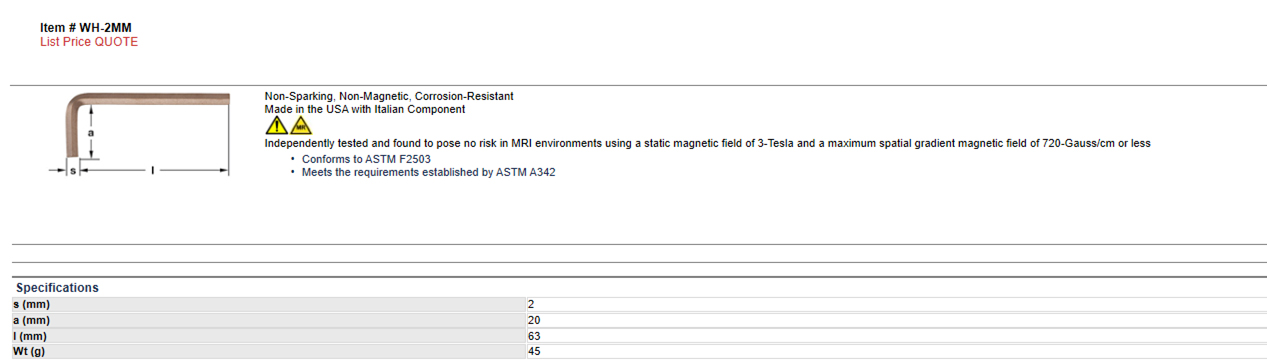Click the yellow exclamation warning triangle icon
1267x363 pixels.
pos(275,126)
